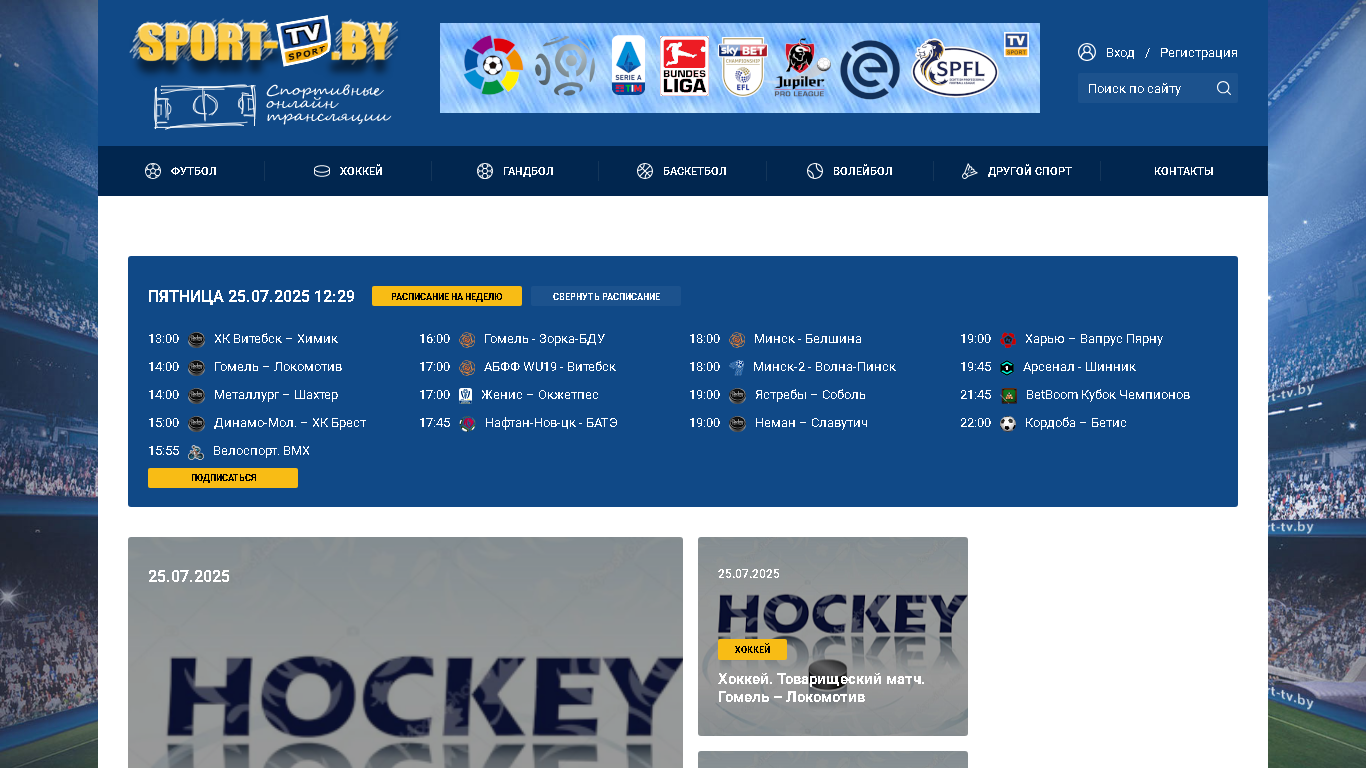
Task: Open the Футбол menu
Action: point(181,171)
